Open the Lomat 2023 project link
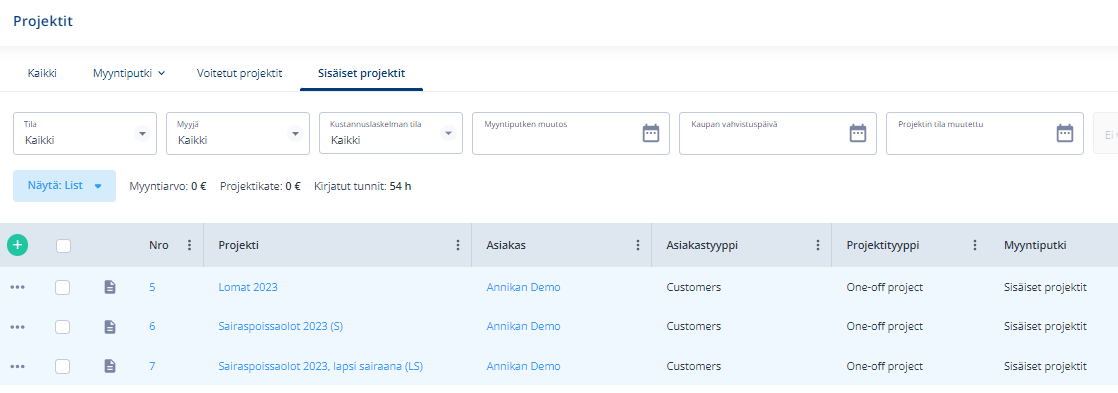 (x=248, y=287)
